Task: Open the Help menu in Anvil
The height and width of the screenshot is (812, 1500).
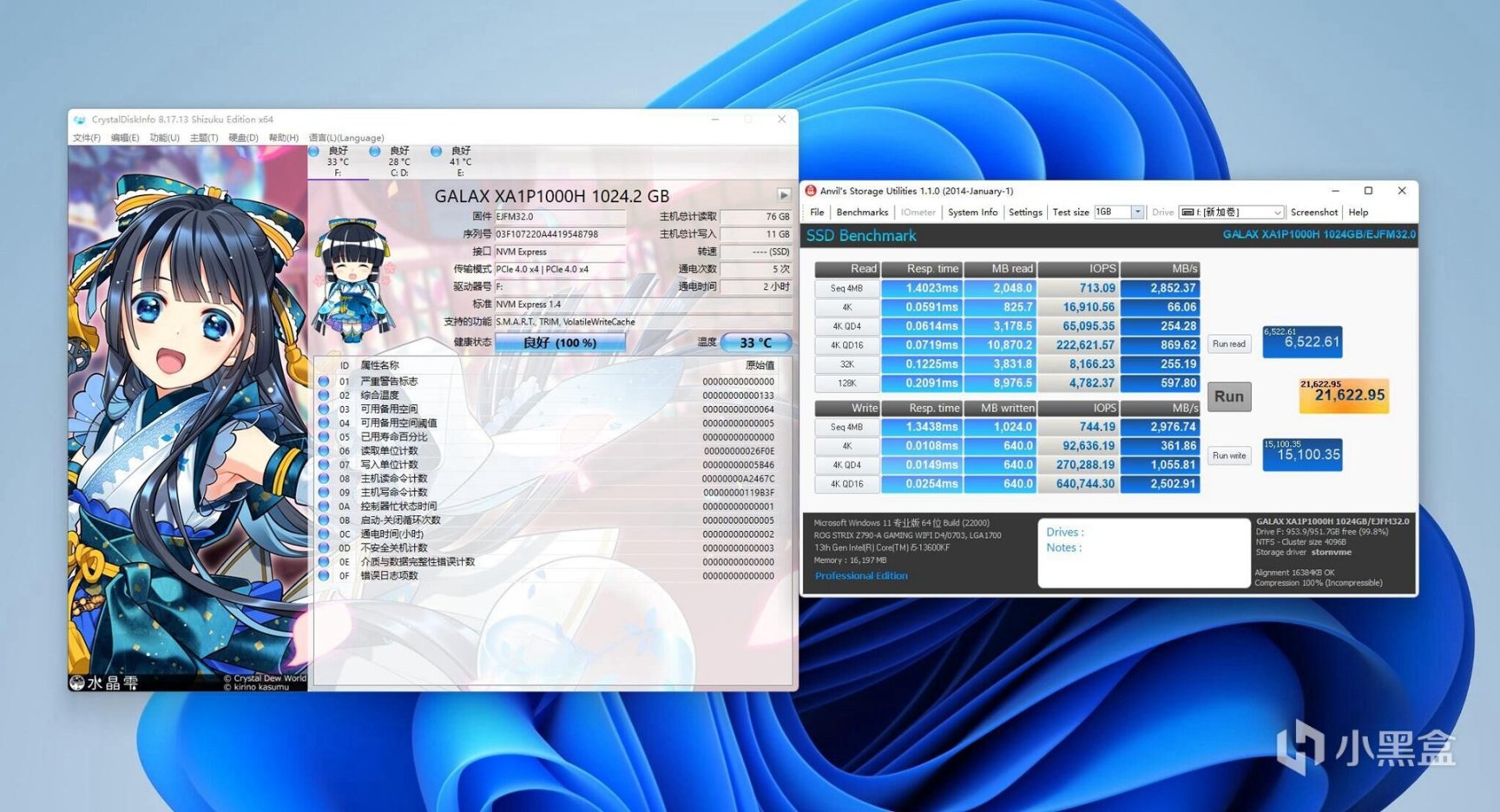Action: pos(1359,213)
